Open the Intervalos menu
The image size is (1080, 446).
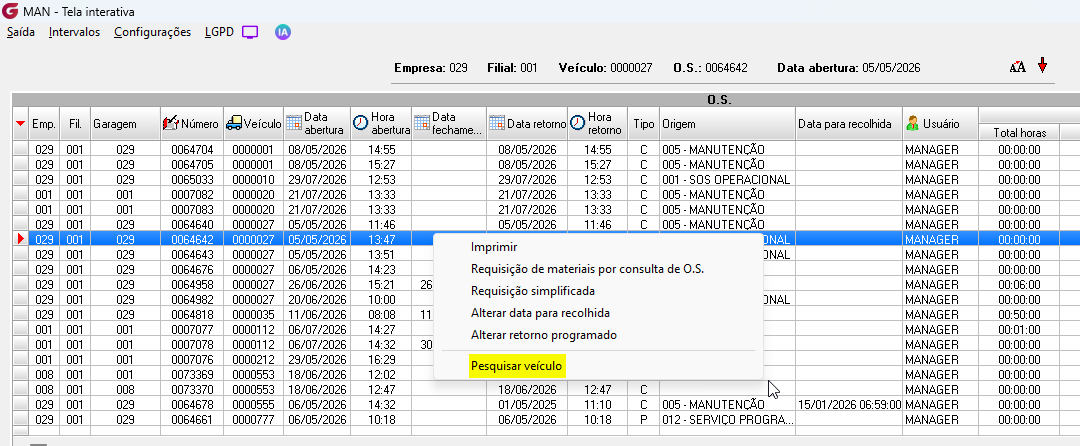pos(74,32)
